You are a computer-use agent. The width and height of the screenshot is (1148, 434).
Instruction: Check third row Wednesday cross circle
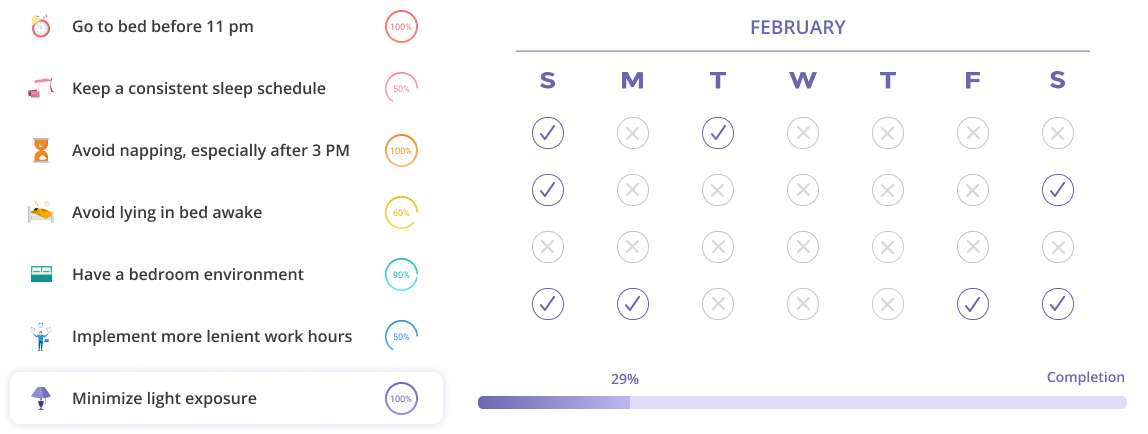tap(802, 247)
